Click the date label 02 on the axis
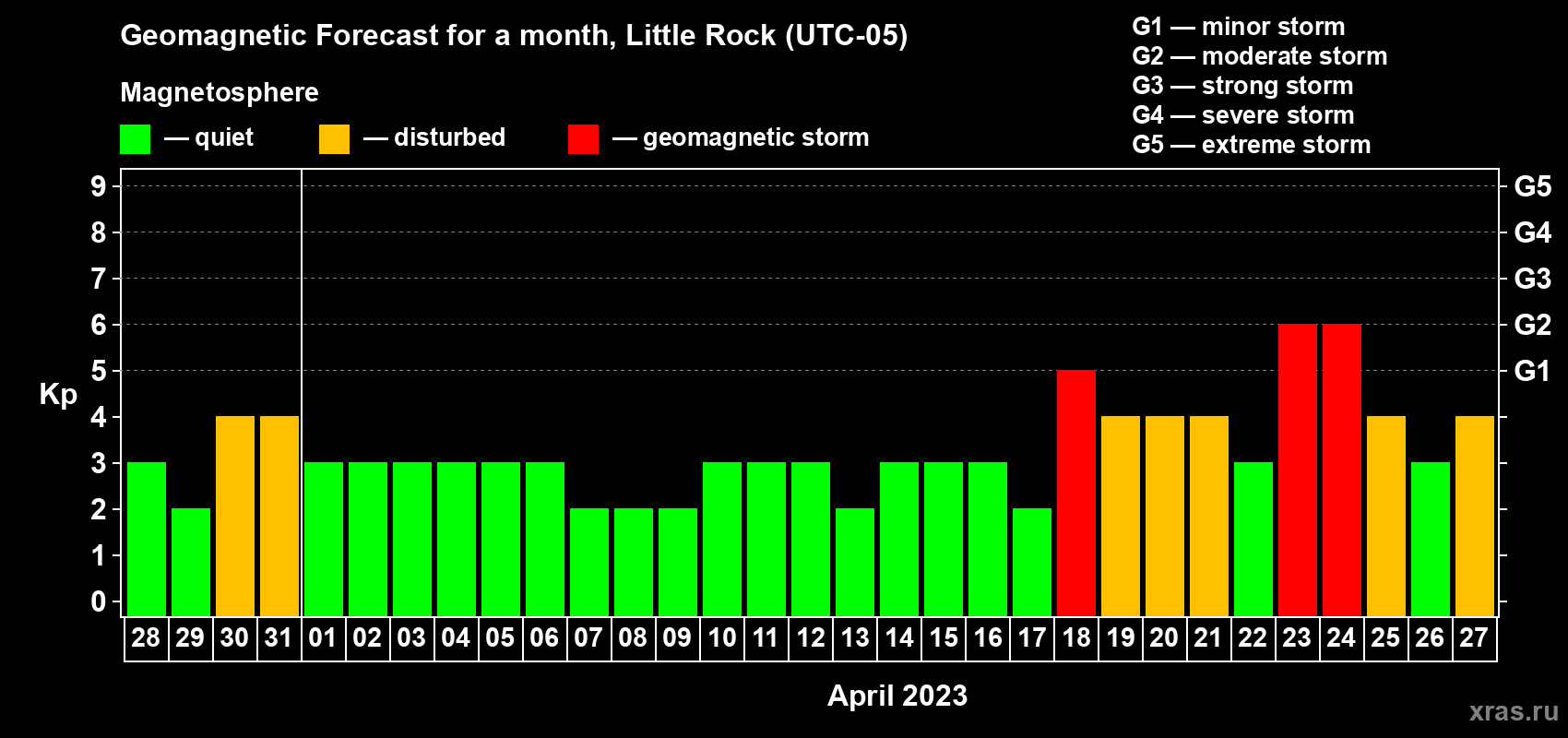1568x738 pixels. [367, 638]
